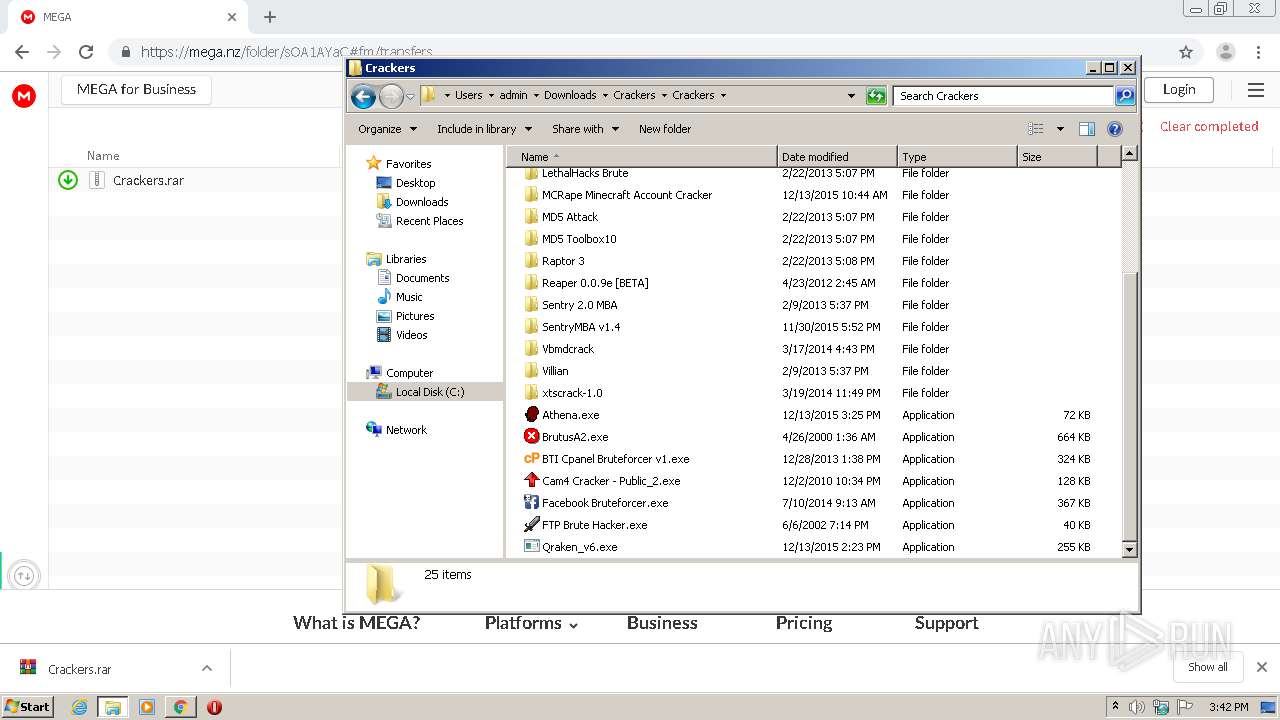This screenshot has height=720, width=1280.
Task: Open the Chrome profile avatar icon
Action: [1225, 52]
